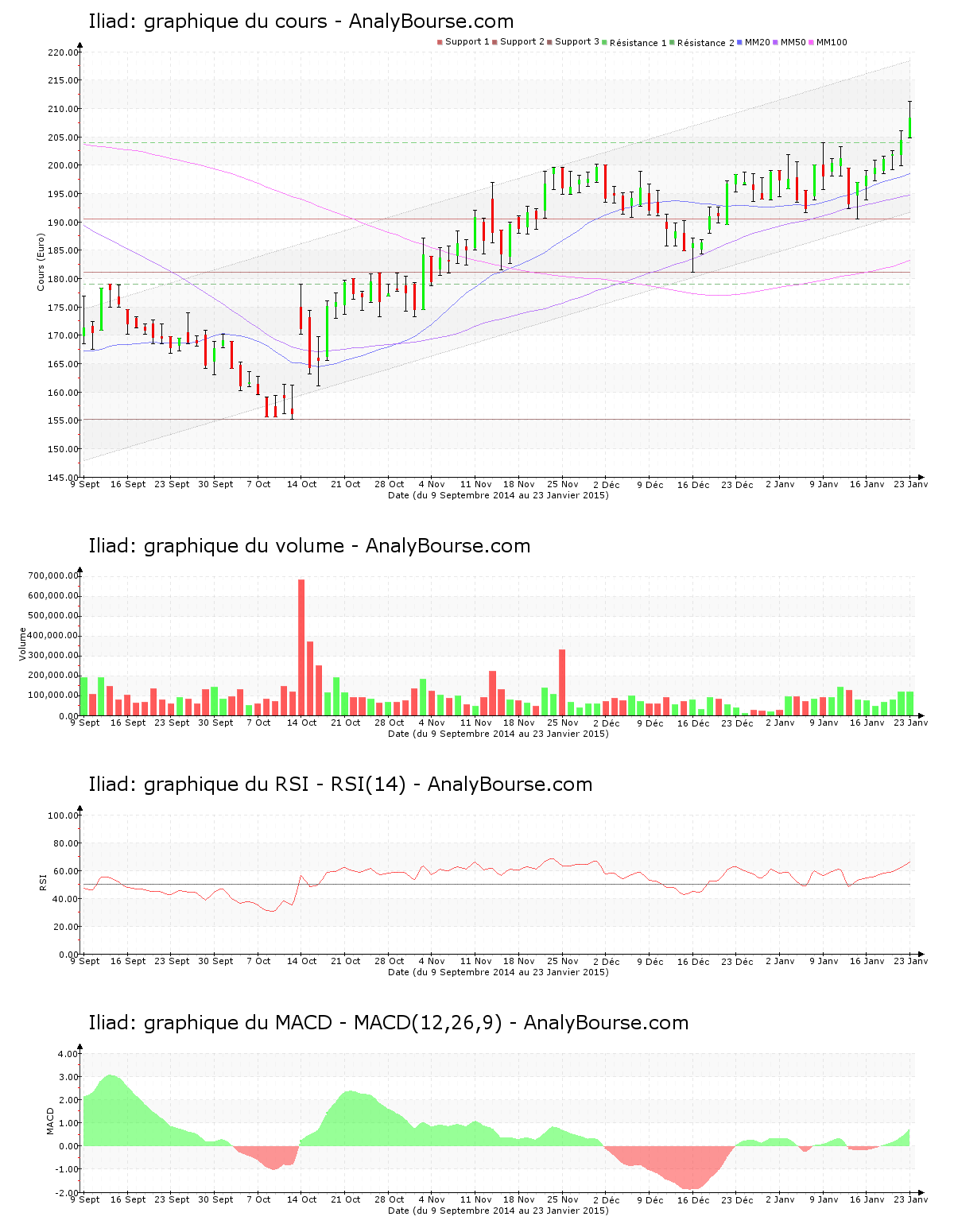
Task: Click the date range caption under MACD chart
Action: coord(498,1211)
